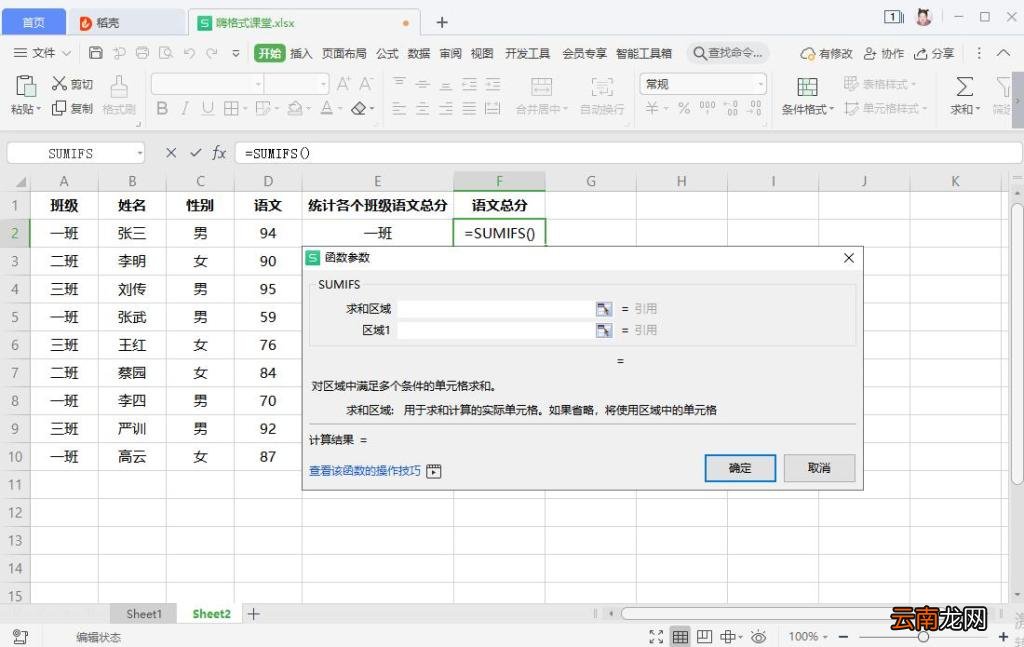
Task: Toggle Underline formatting
Action: [x=208, y=108]
